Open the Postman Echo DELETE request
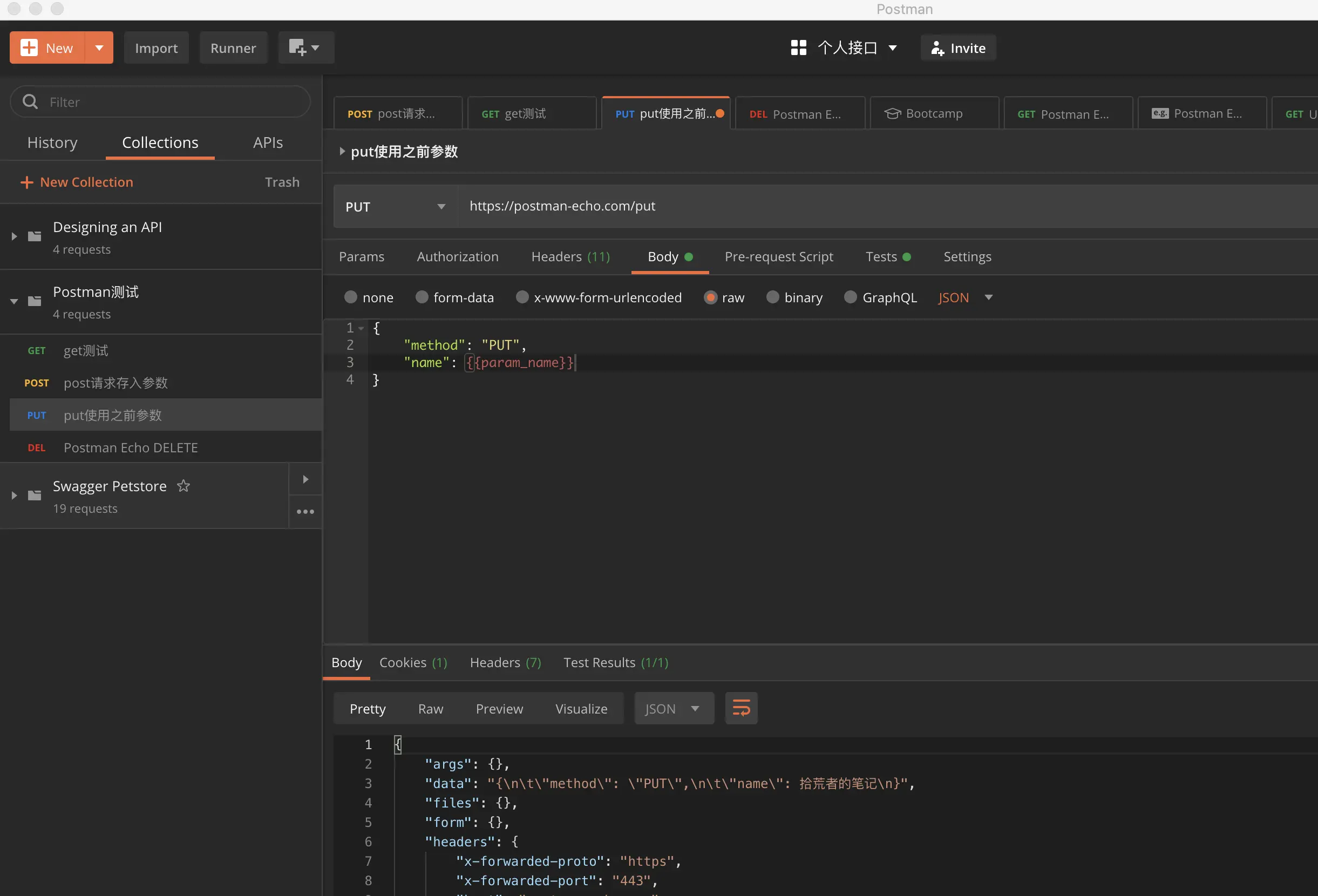Image resolution: width=1318 pixels, height=896 pixels. (x=131, y=447)
